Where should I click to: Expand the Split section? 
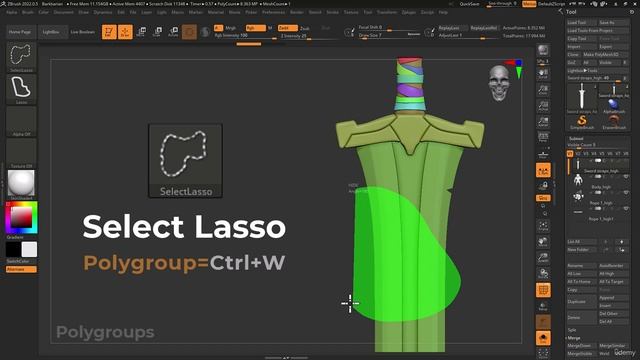tap(572, 330)
